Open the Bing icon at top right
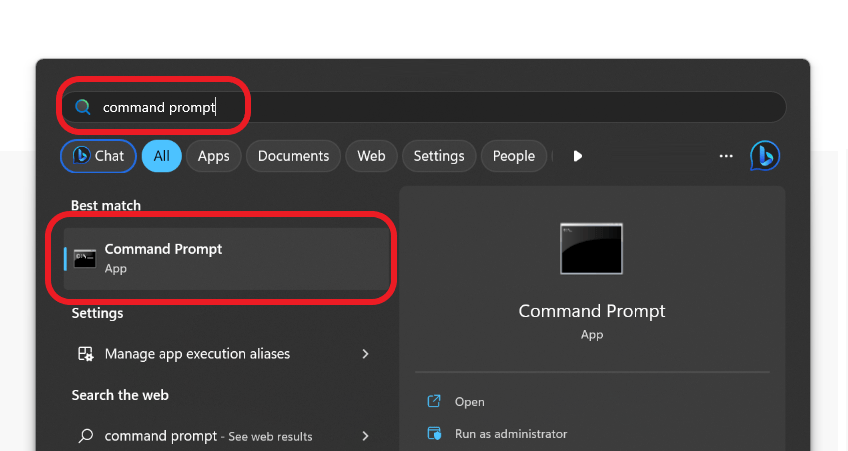The image size is (848, 451). click(765, 156)
